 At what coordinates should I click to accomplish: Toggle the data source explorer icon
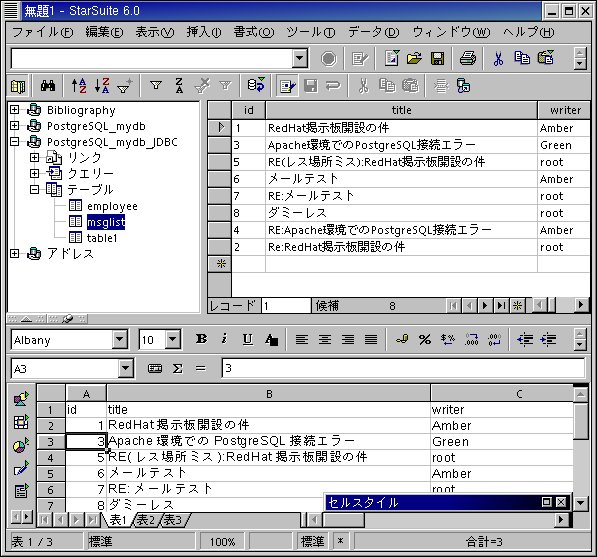pyautogui.click(x=18, y=87)
